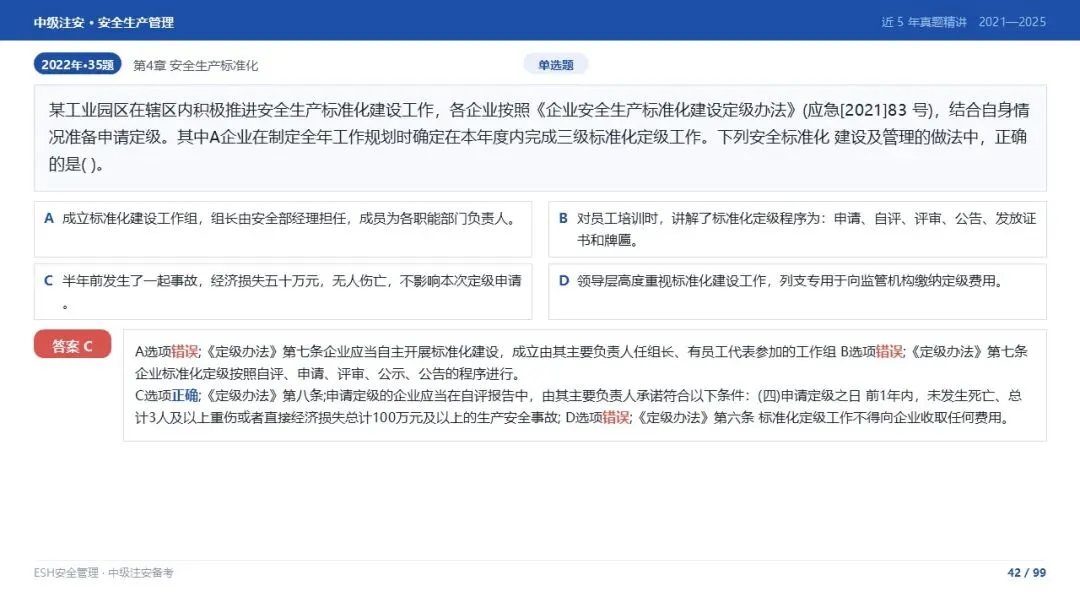
Task: Click the red 答案 C badge
Action: (72, 344)
